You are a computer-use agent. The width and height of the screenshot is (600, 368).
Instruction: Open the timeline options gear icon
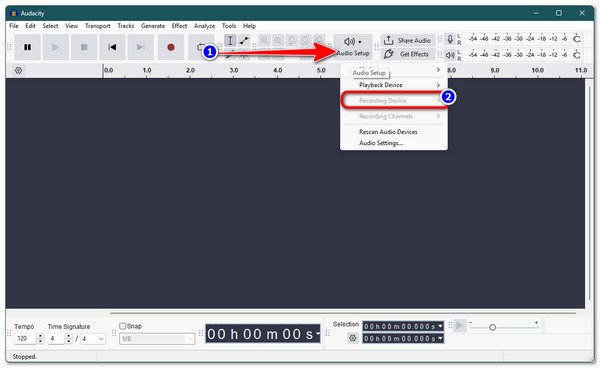coord(18,70)
